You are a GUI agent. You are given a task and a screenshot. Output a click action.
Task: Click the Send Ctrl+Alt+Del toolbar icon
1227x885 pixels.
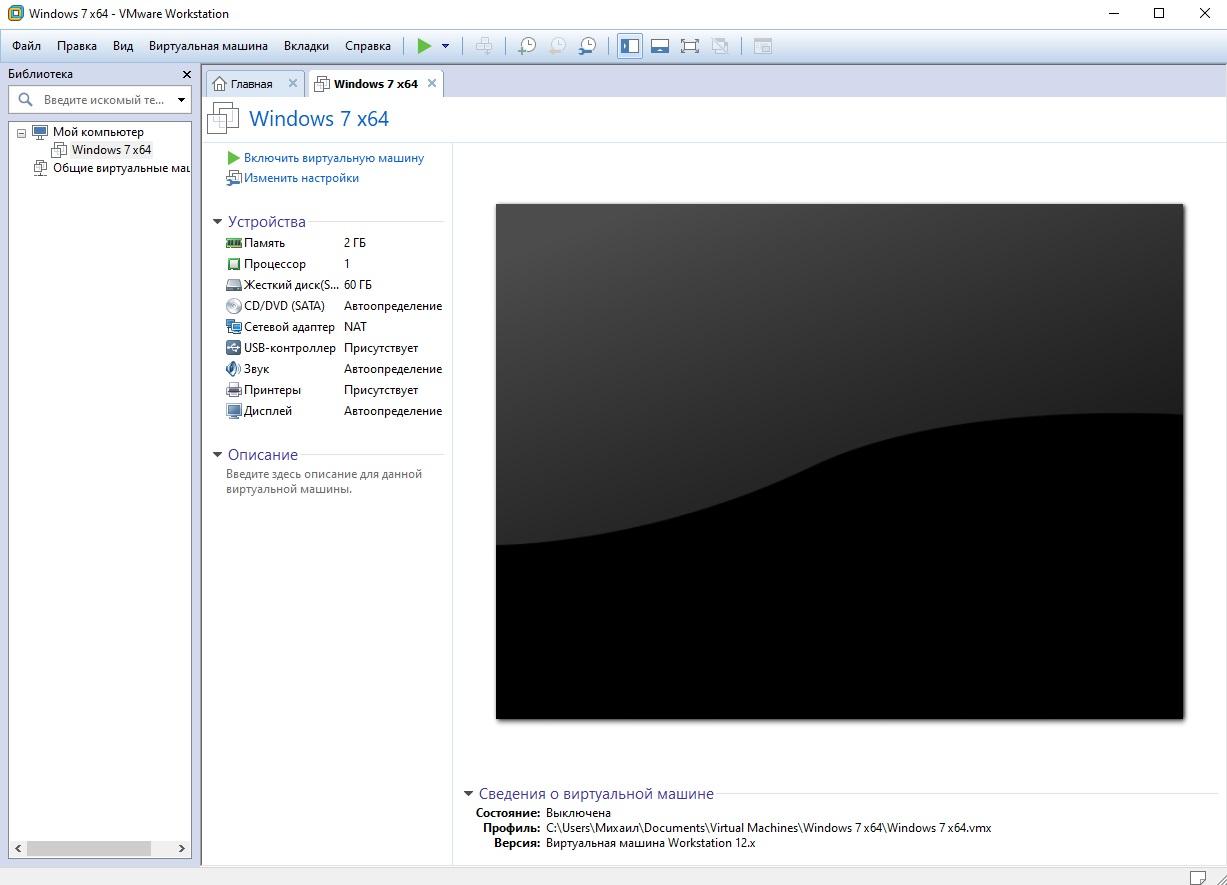pos(484,46)
